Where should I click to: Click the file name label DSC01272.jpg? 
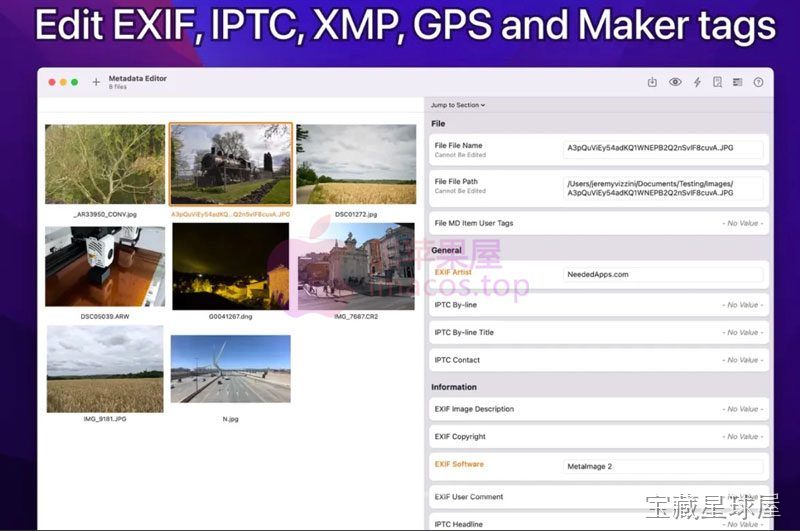(x=356, y=215)
